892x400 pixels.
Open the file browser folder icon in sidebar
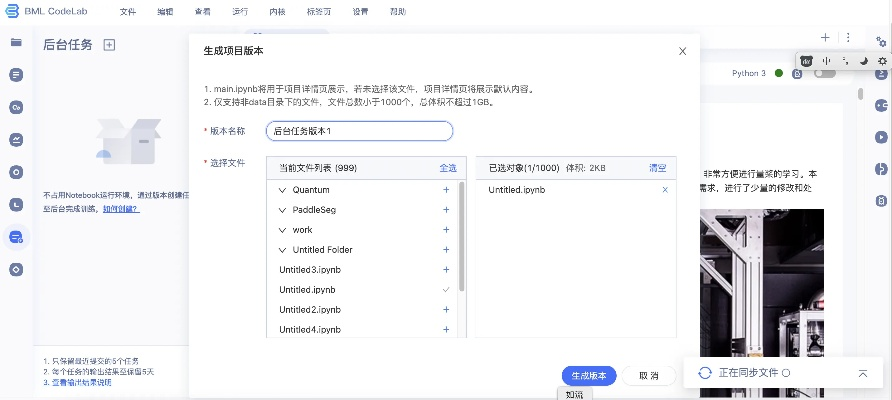[16, 43]
